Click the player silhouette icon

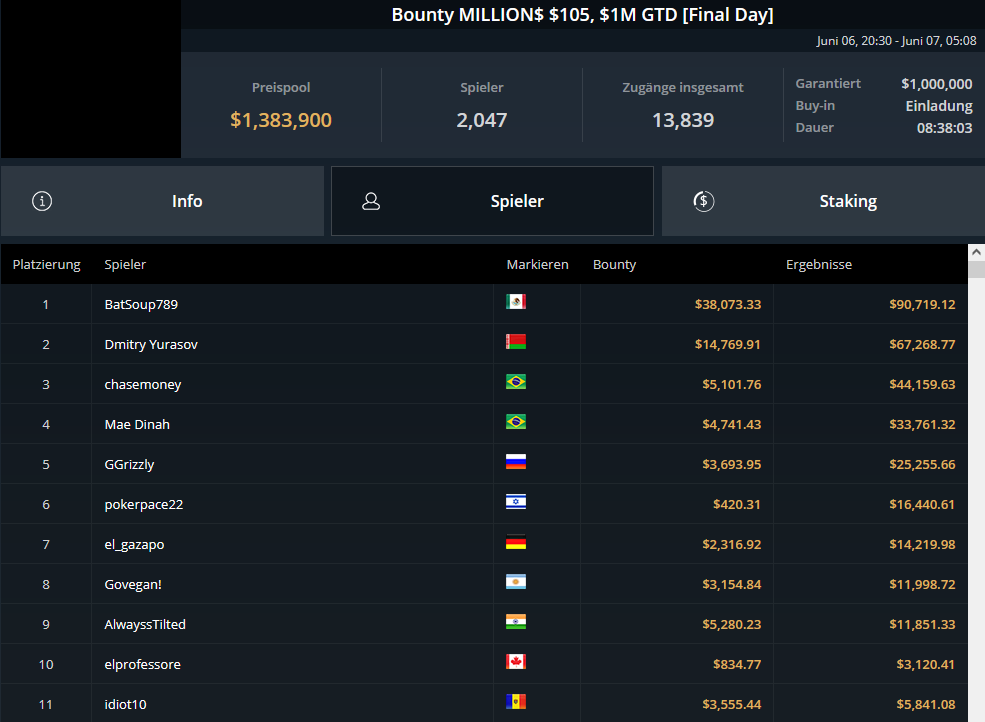(371, 201)
